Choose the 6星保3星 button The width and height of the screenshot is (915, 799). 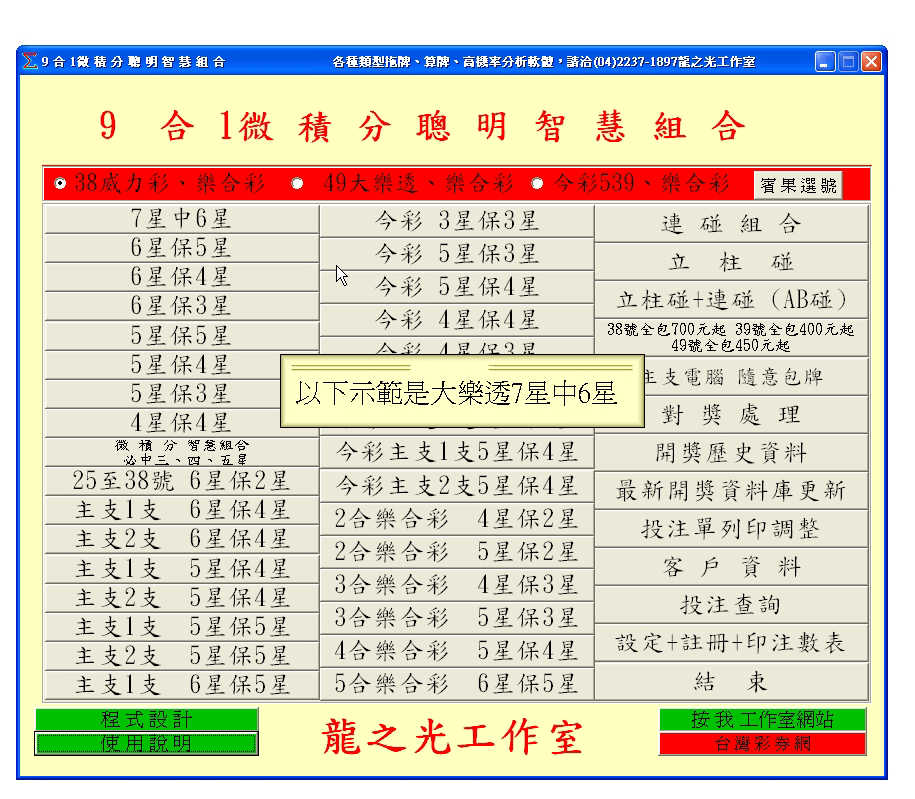181,306
